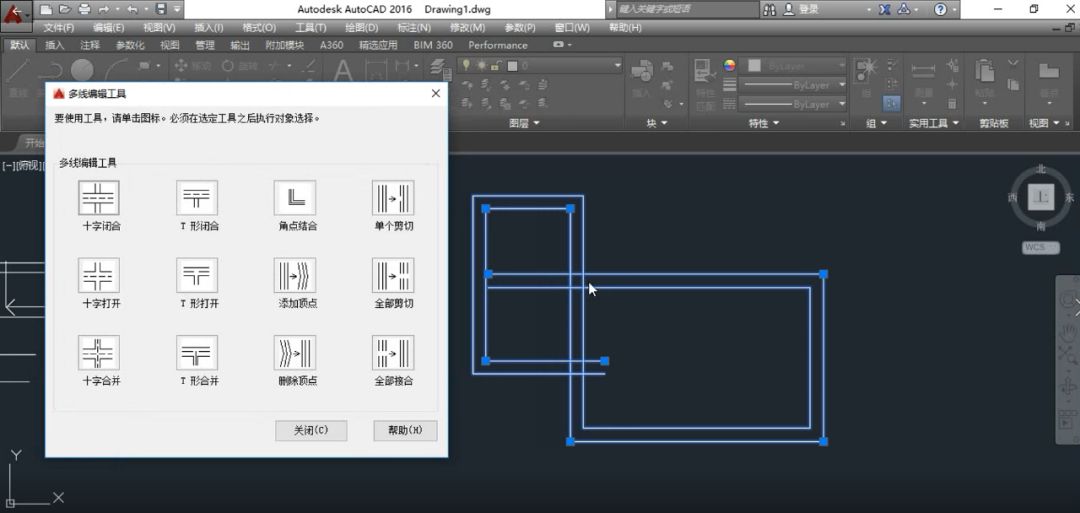Image resolution: width=1080 pixels, height=513 pixels.
Task: Select the 全部剪切 cut all tool
Action: (393, 275)
